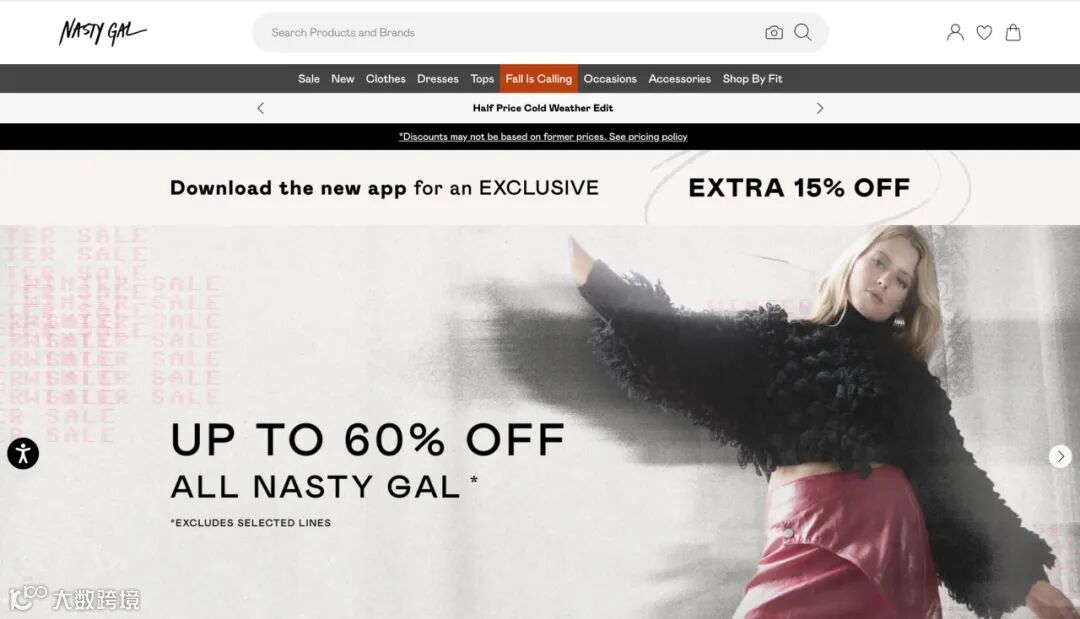The width and height of the screenshot is (1080, 619).
Task: Open the Clothes menu
Action: point(385,78)
